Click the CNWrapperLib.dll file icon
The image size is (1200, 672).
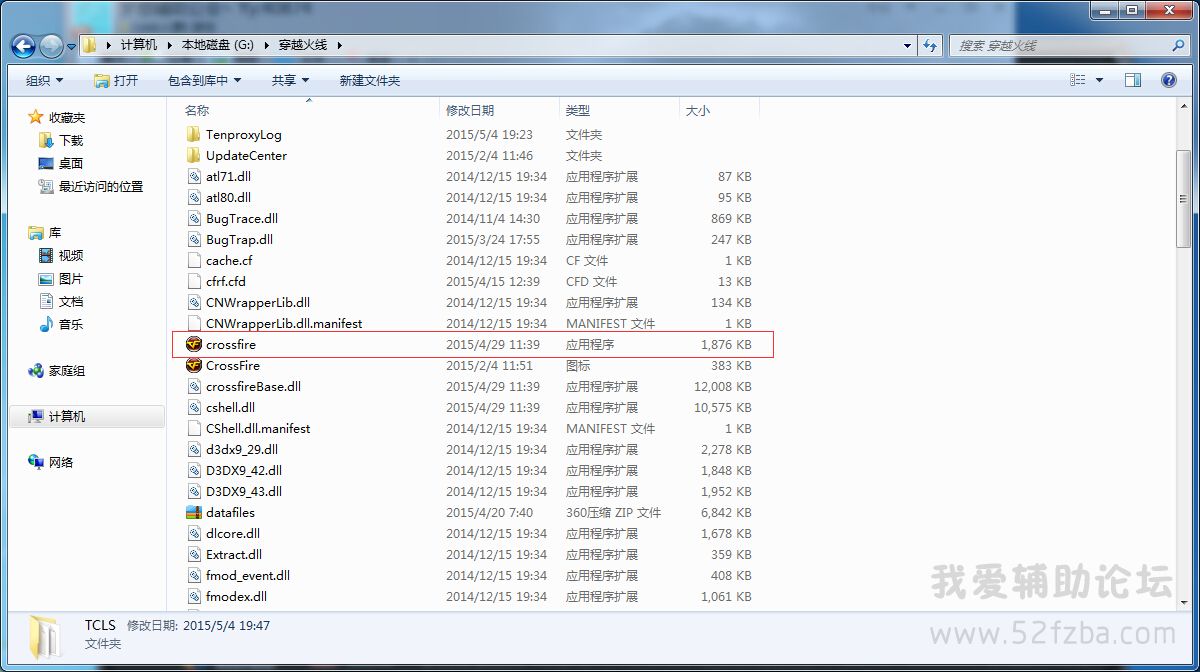(x=194, y=302)
